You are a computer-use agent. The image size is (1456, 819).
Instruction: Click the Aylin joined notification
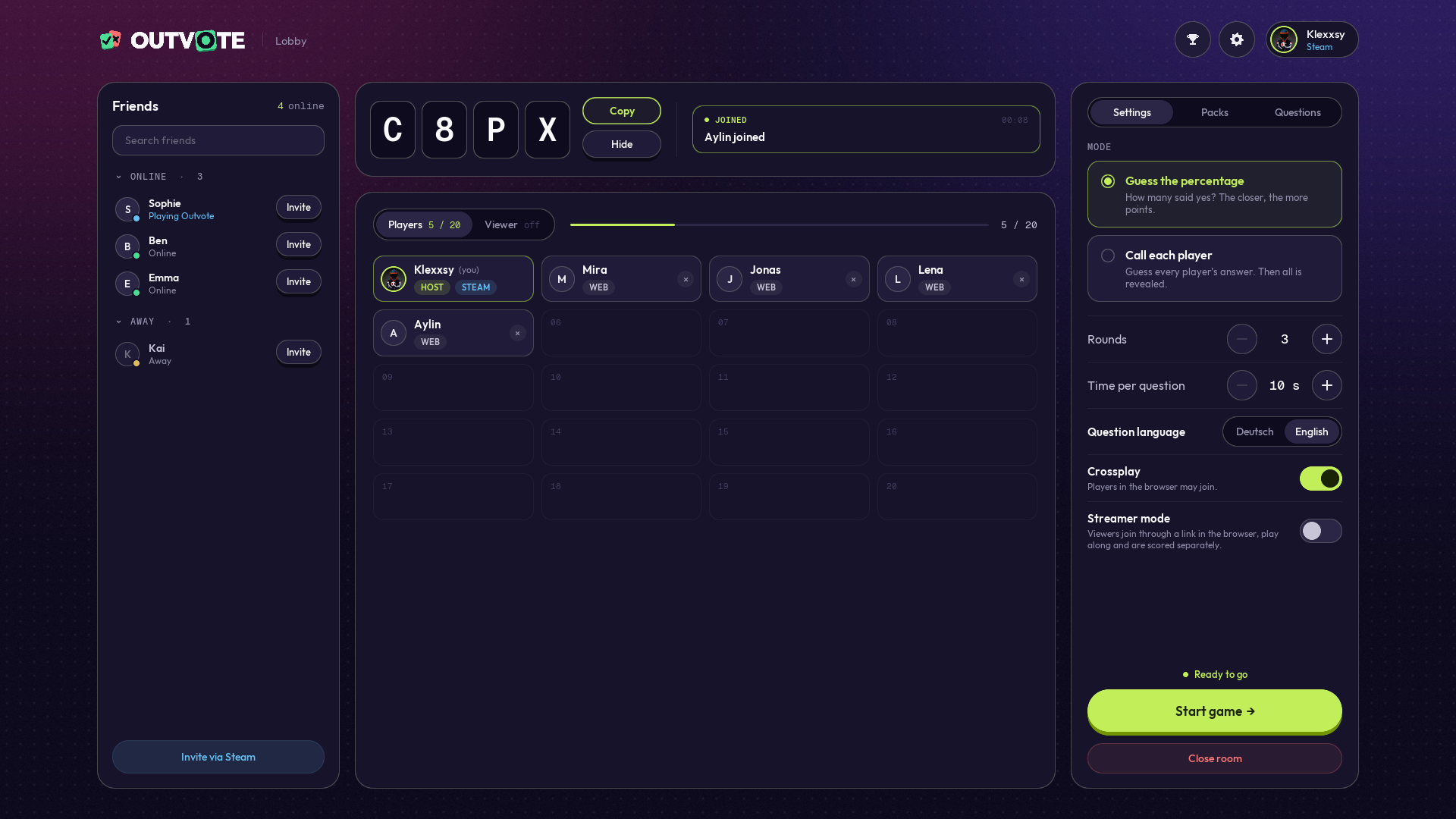[x=866, y=129]
